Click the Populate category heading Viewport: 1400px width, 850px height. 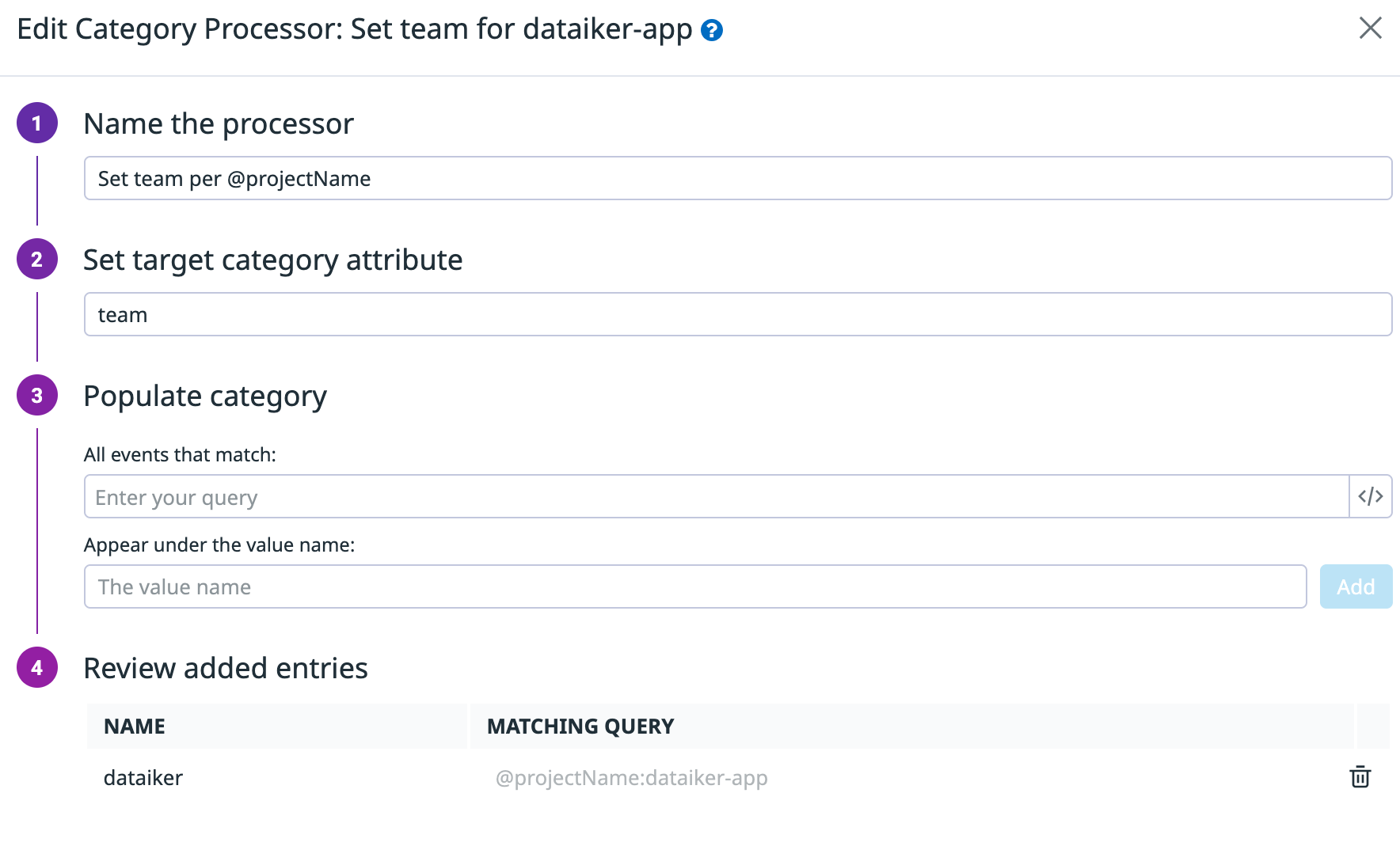point(205,397)
